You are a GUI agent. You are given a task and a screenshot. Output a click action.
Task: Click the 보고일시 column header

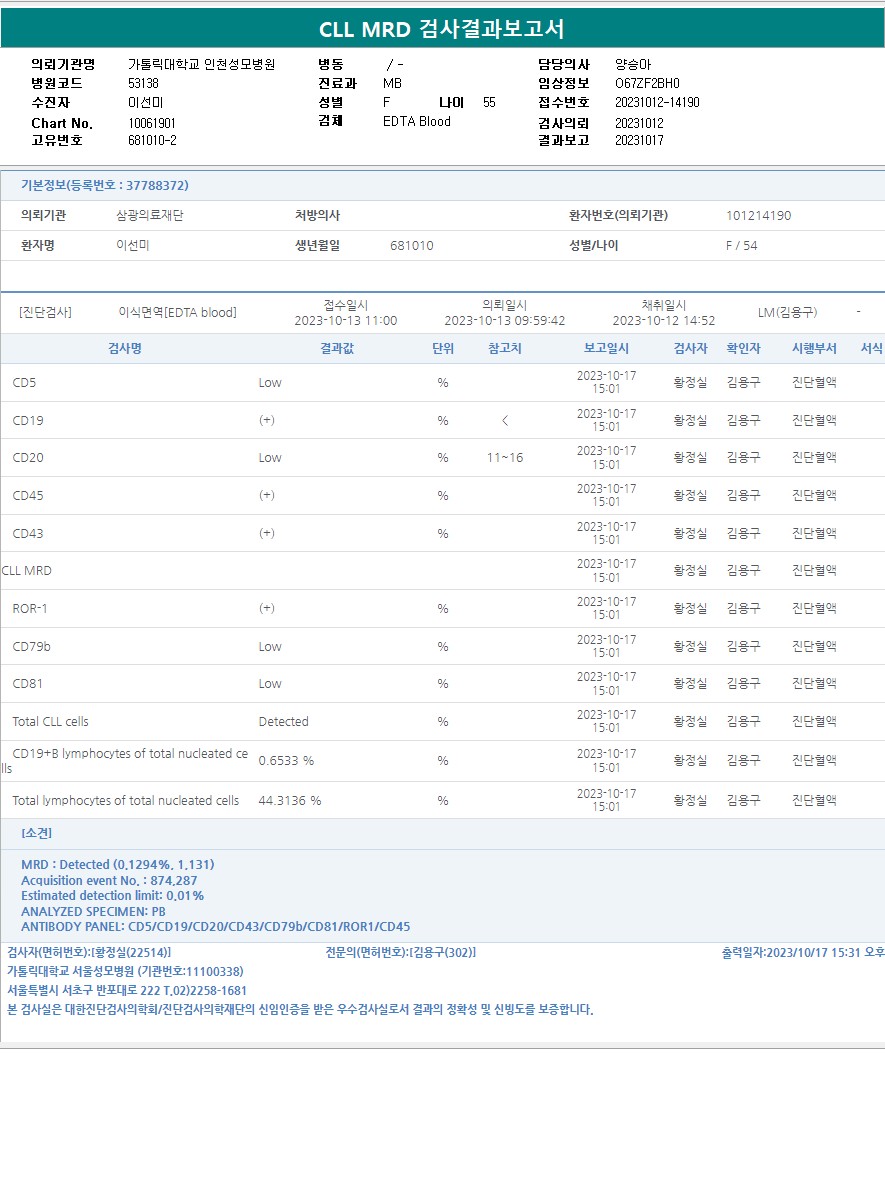click(x=606, y=349)
